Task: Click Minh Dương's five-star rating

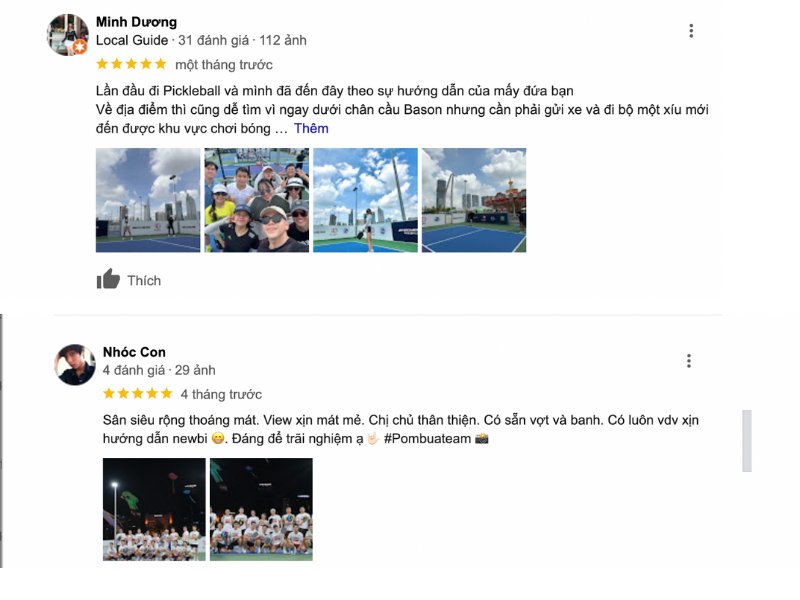Action: coord(132,64)
